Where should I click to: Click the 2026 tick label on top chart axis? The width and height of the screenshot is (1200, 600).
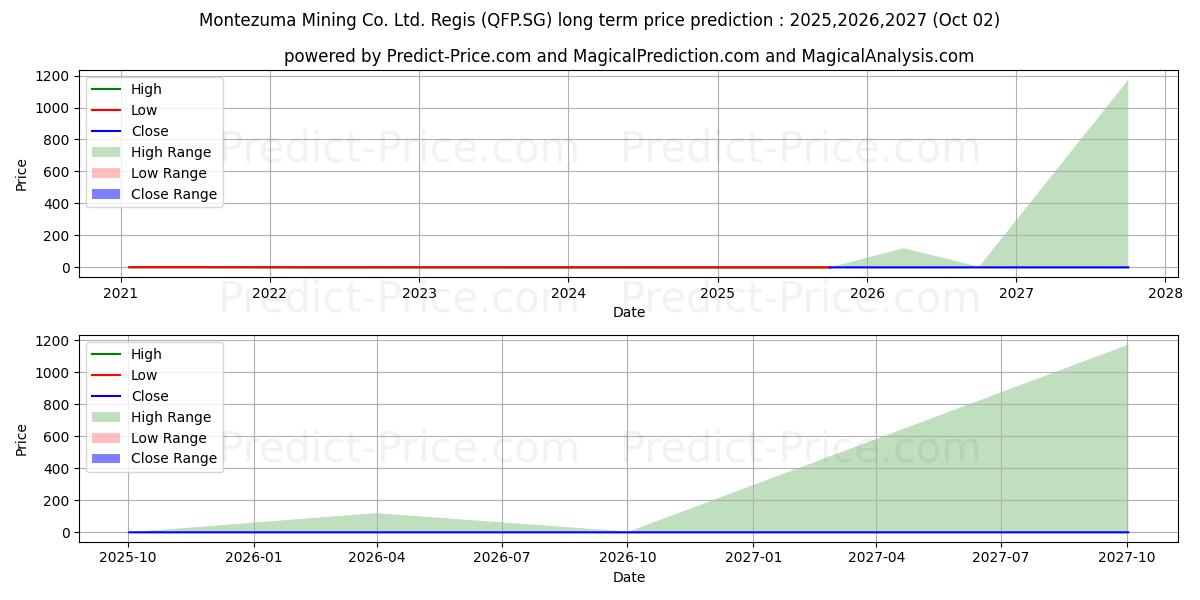(x=867, y=293)
